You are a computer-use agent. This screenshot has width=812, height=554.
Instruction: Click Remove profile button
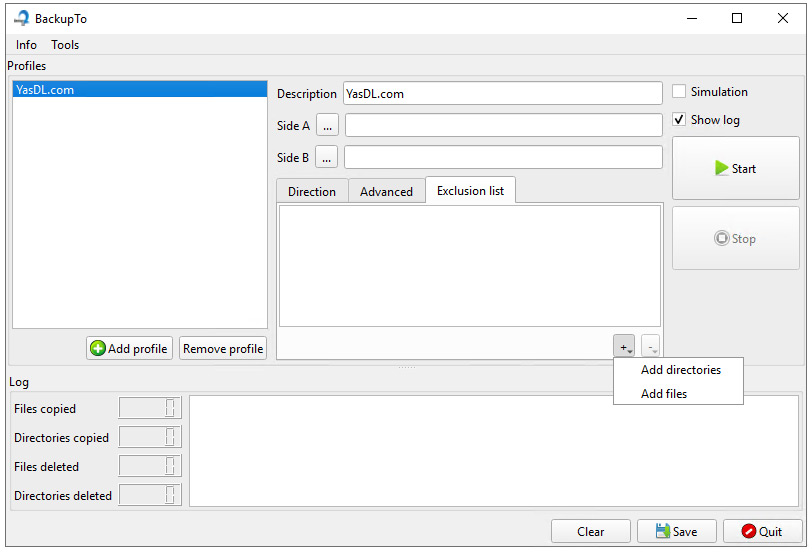[223, 348]
